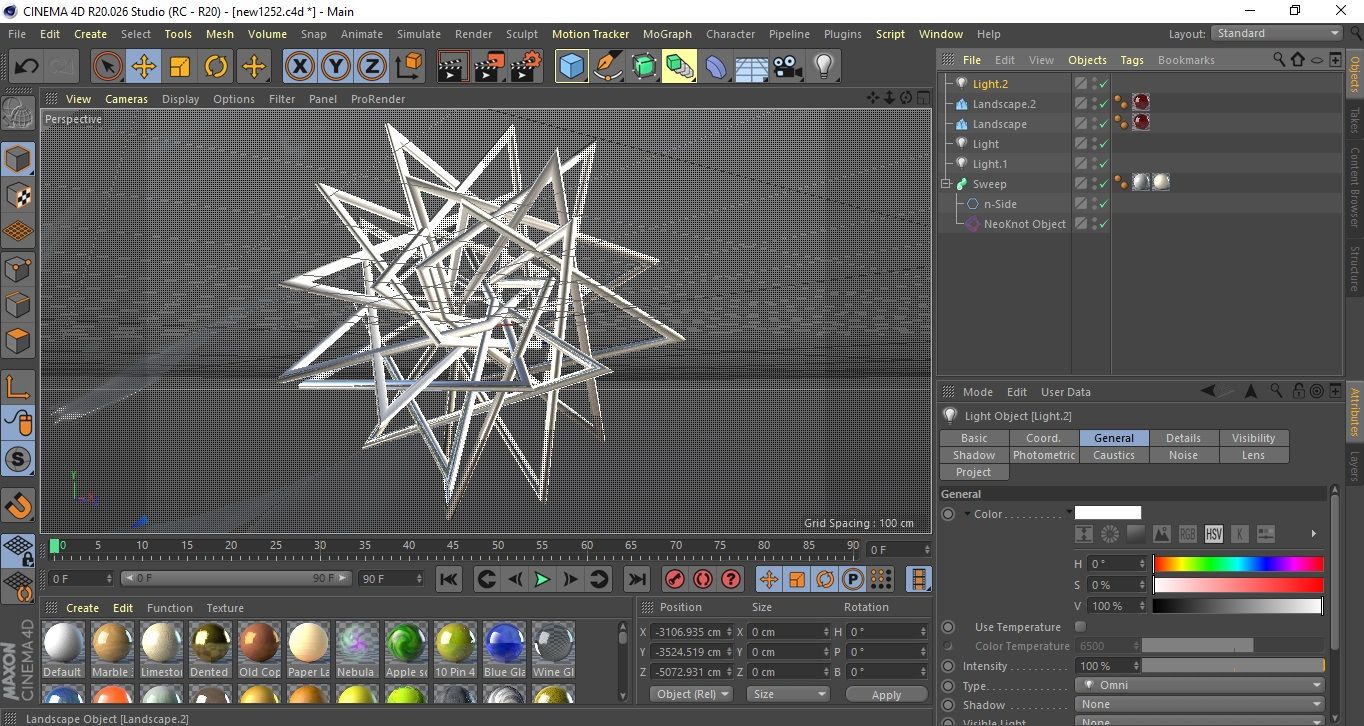Expand the Color disclosure triangle

968,514
